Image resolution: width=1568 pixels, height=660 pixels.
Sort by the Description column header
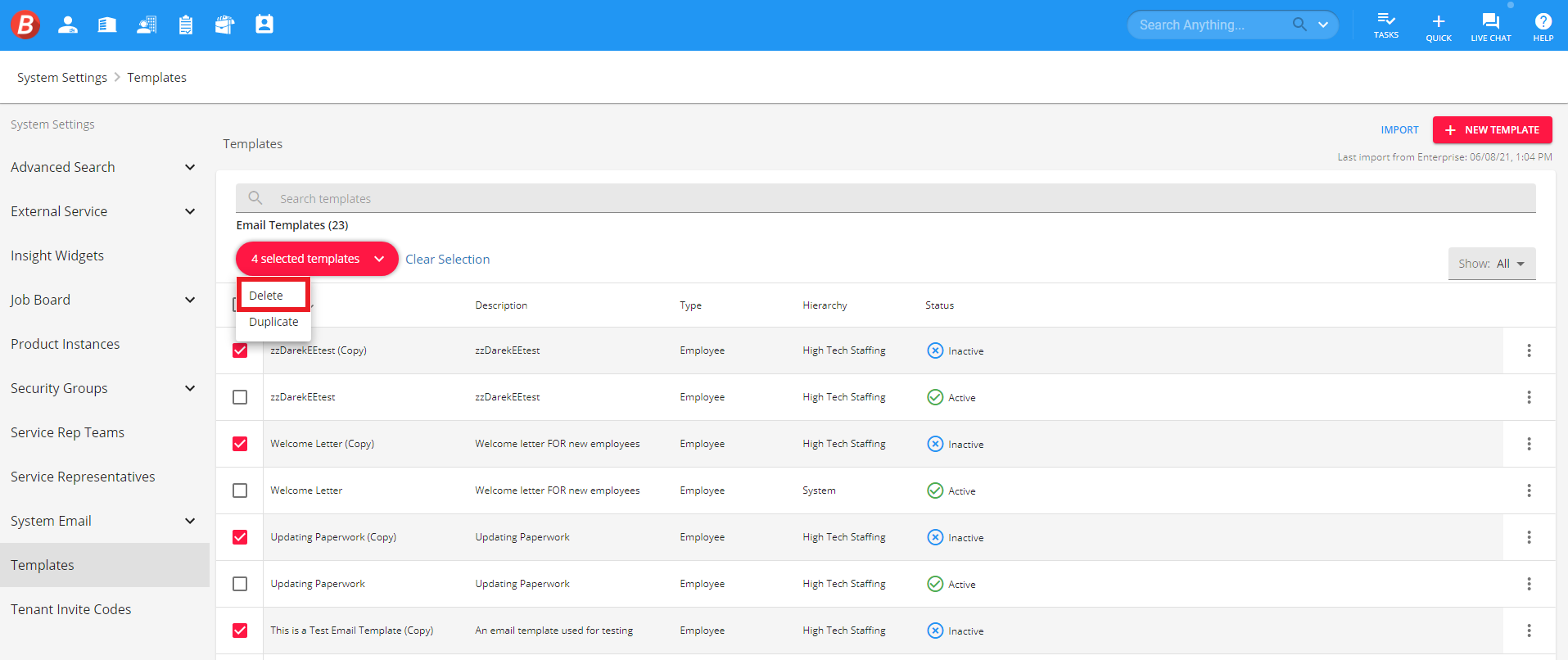[x=501, y=305]
